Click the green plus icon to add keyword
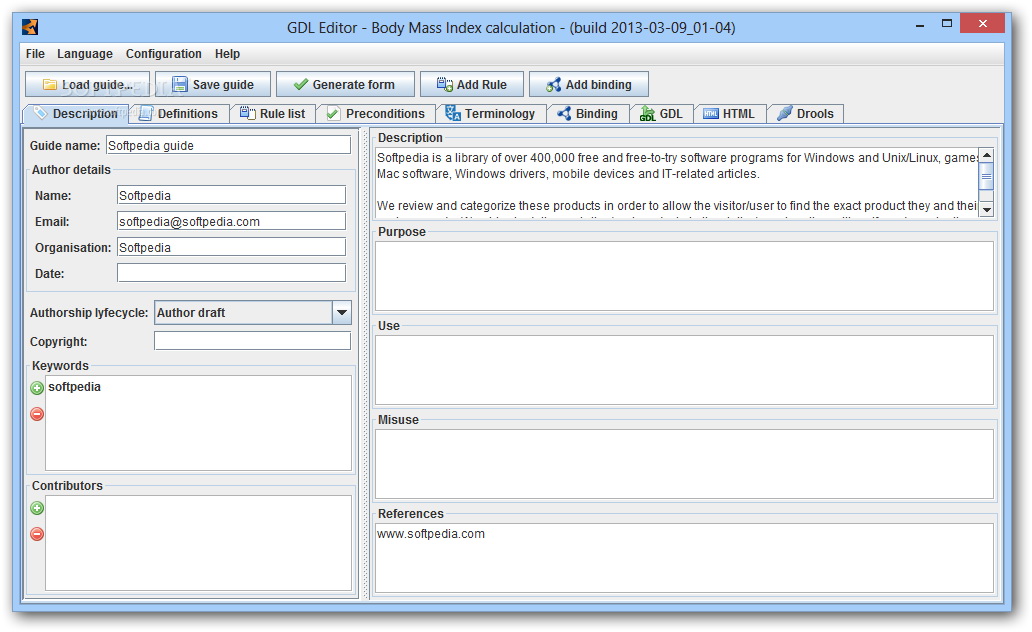Viewport: 1032px width, 632px height. pos(37,388)
